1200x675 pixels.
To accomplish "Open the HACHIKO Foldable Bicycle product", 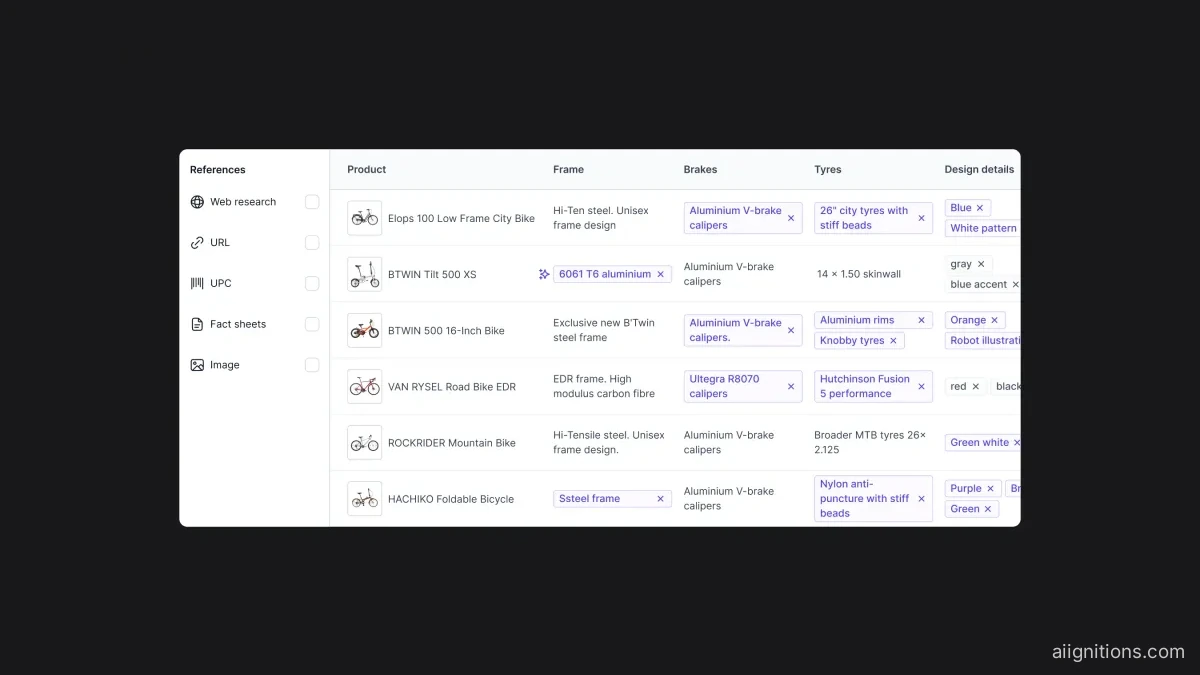I will pyautogui.click(x=451, y=499).
